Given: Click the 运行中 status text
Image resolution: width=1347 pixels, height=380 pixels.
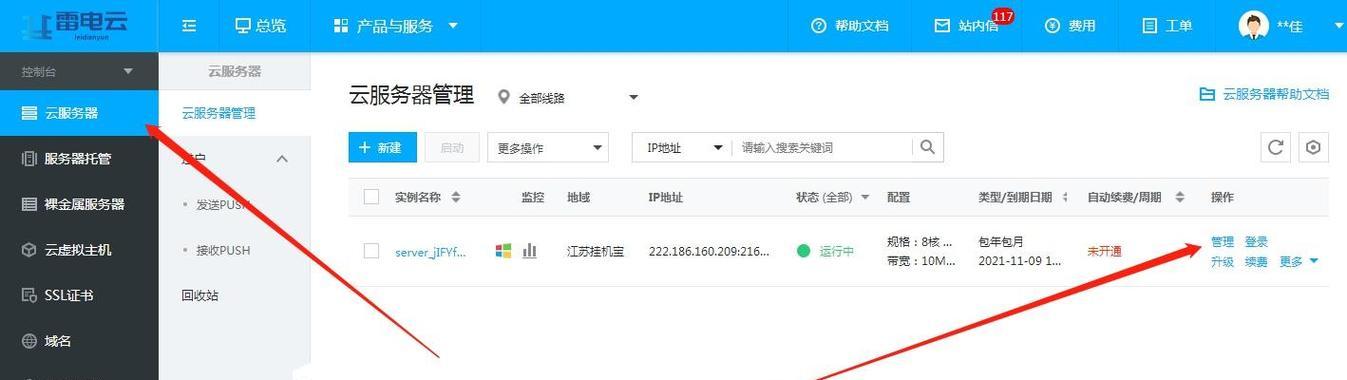Looking at the screenshot, I should [x=836, y=251].
